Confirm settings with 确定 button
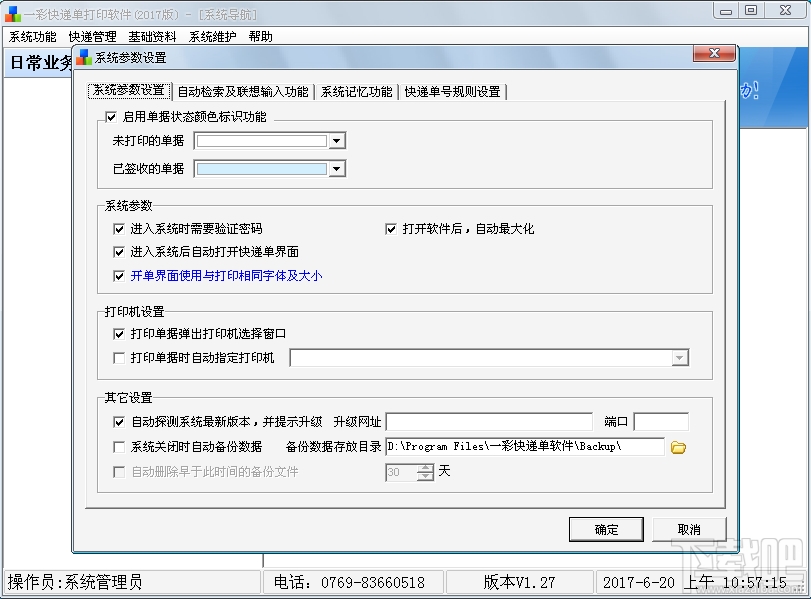This screenshot has width=811, height=599. click(606, 530)
